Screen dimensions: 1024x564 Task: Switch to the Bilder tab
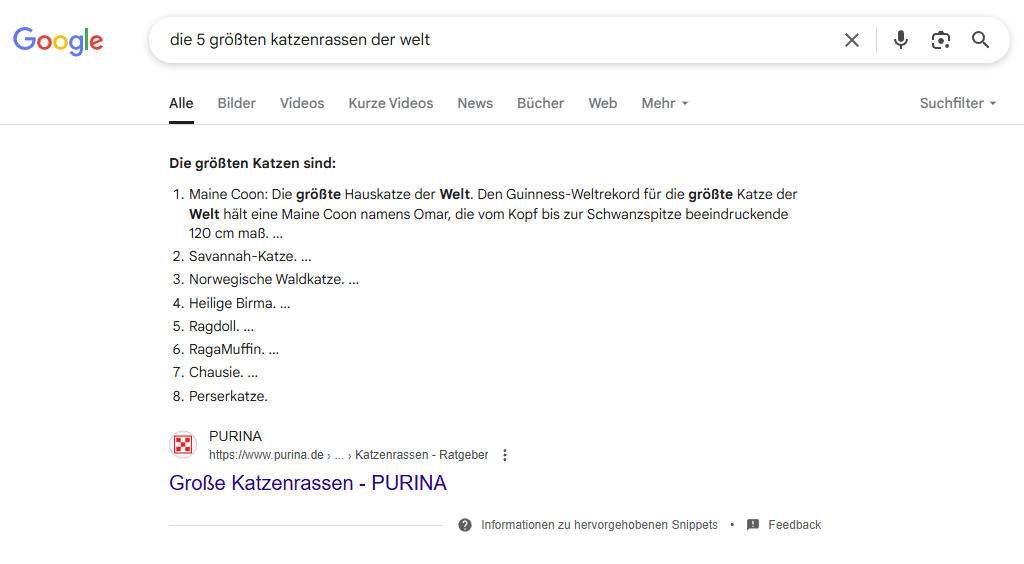tap(236, 103)
